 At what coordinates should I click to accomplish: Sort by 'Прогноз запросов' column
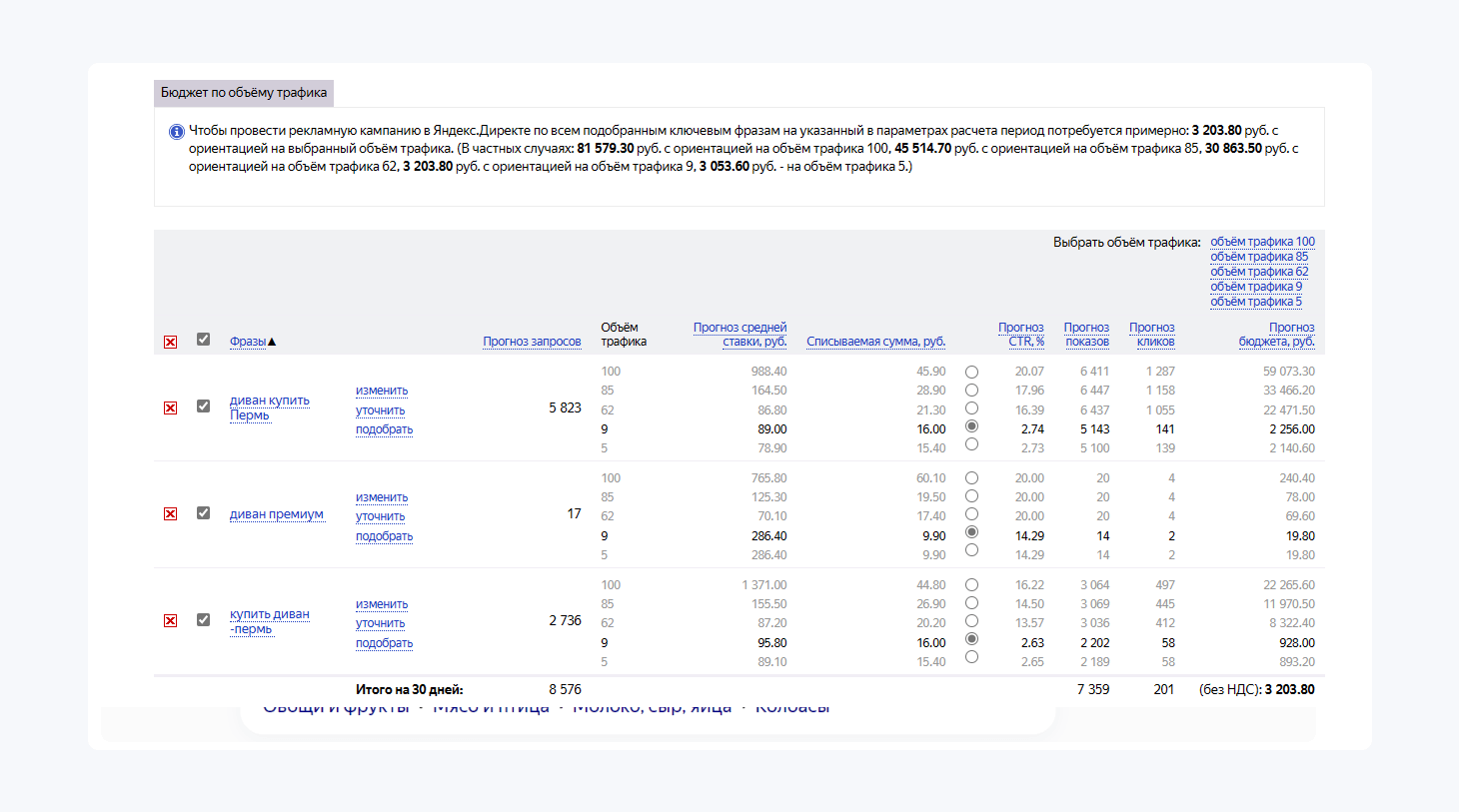coord(532,342)
